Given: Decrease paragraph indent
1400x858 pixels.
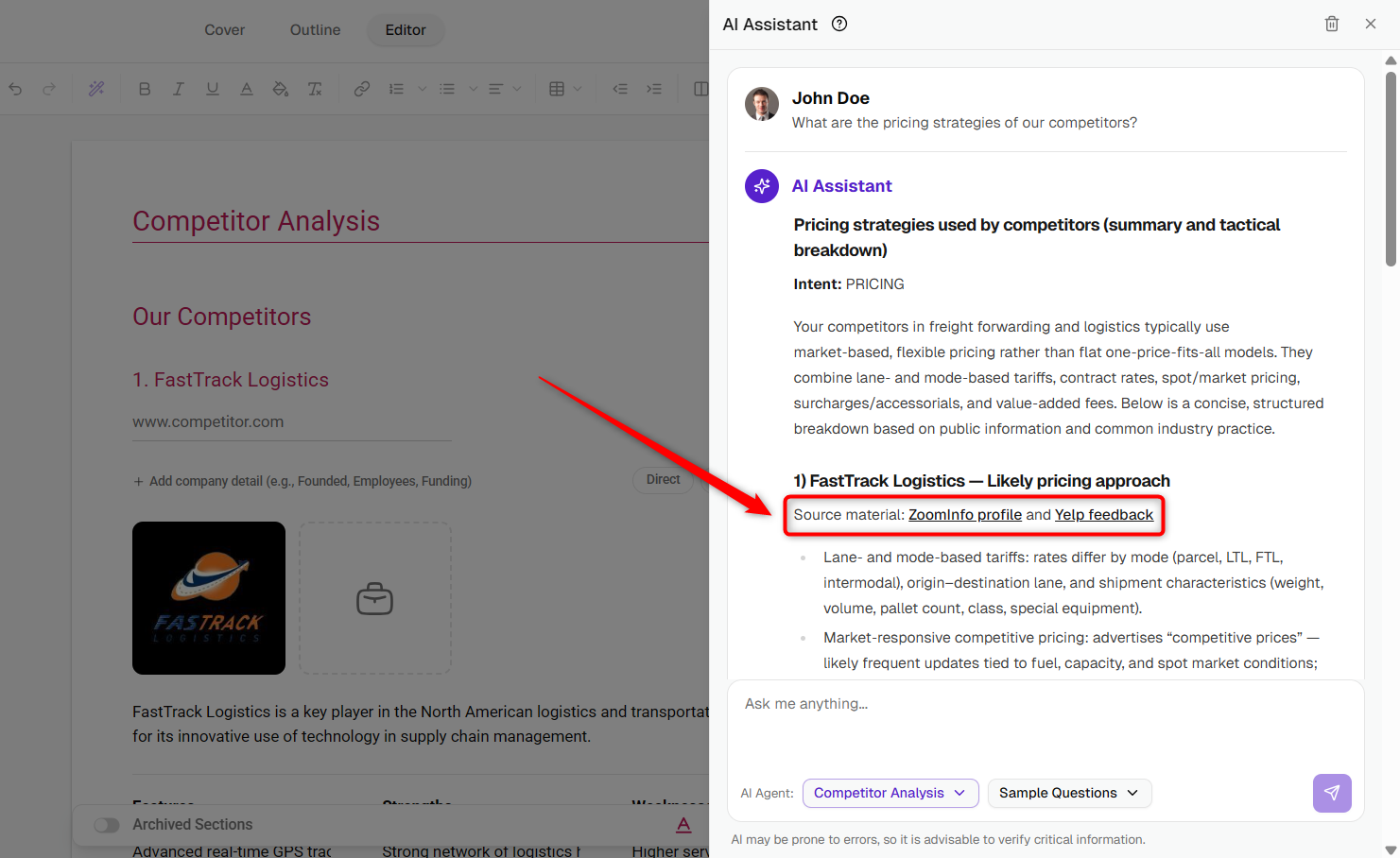Looking at the screenshot, I should 620,89.
